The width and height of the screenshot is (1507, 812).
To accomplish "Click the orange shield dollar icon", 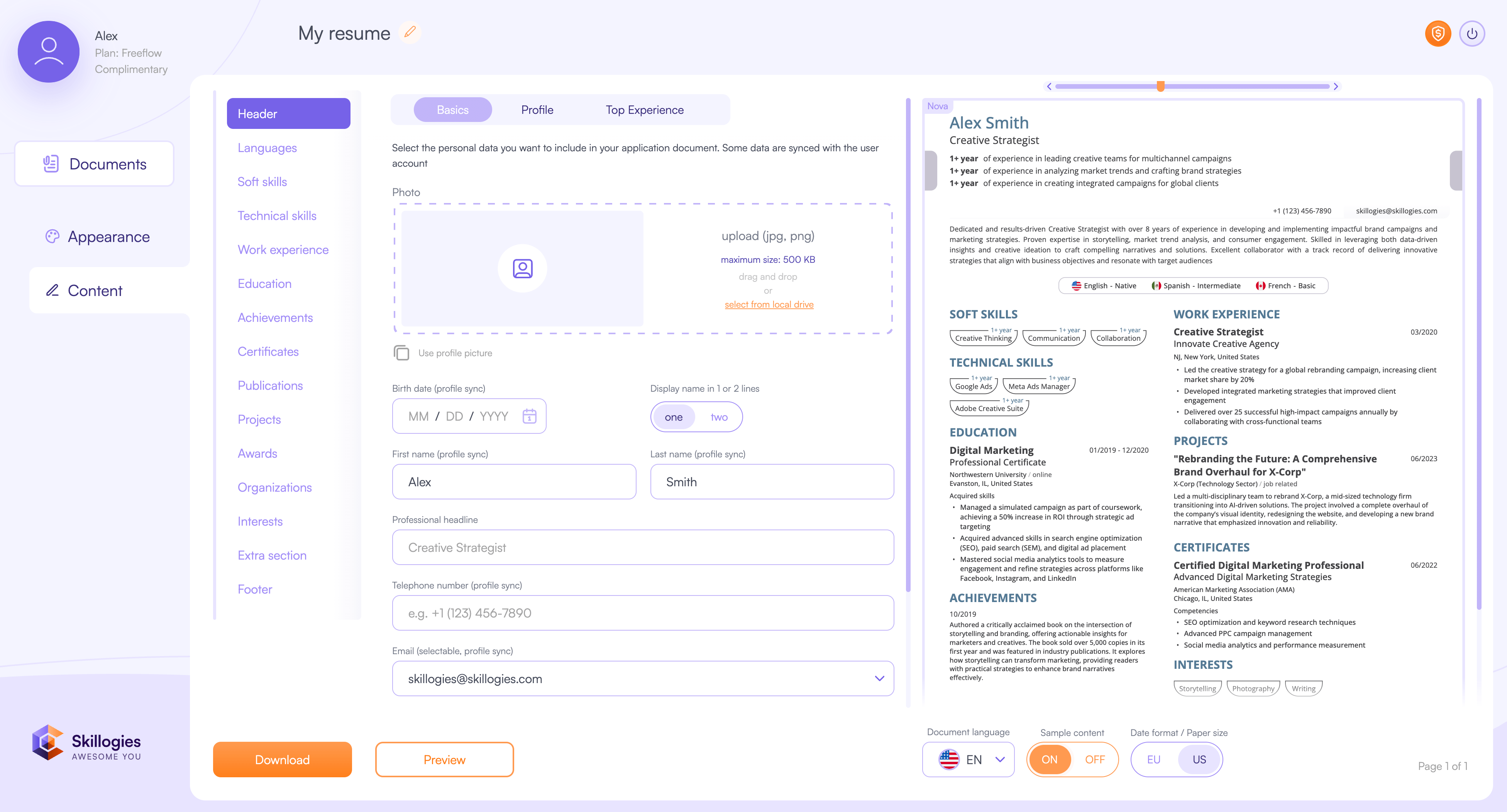I will [x=1438, y=34].
